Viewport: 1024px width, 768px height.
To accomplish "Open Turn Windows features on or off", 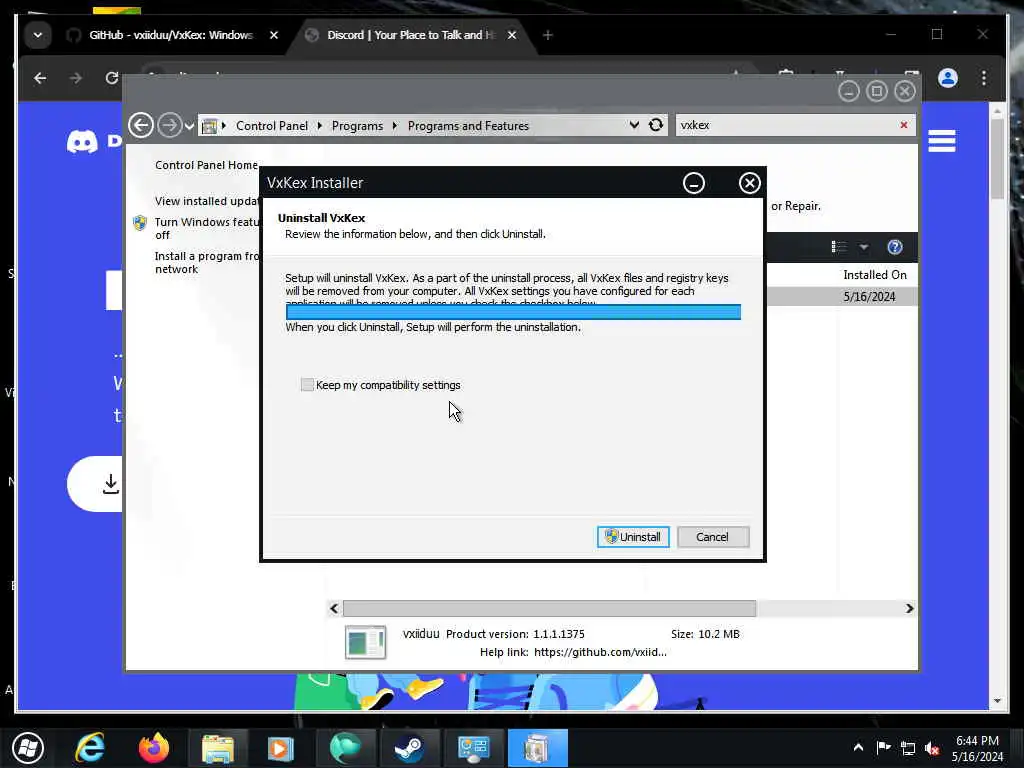I will click(x=207, y=229).
